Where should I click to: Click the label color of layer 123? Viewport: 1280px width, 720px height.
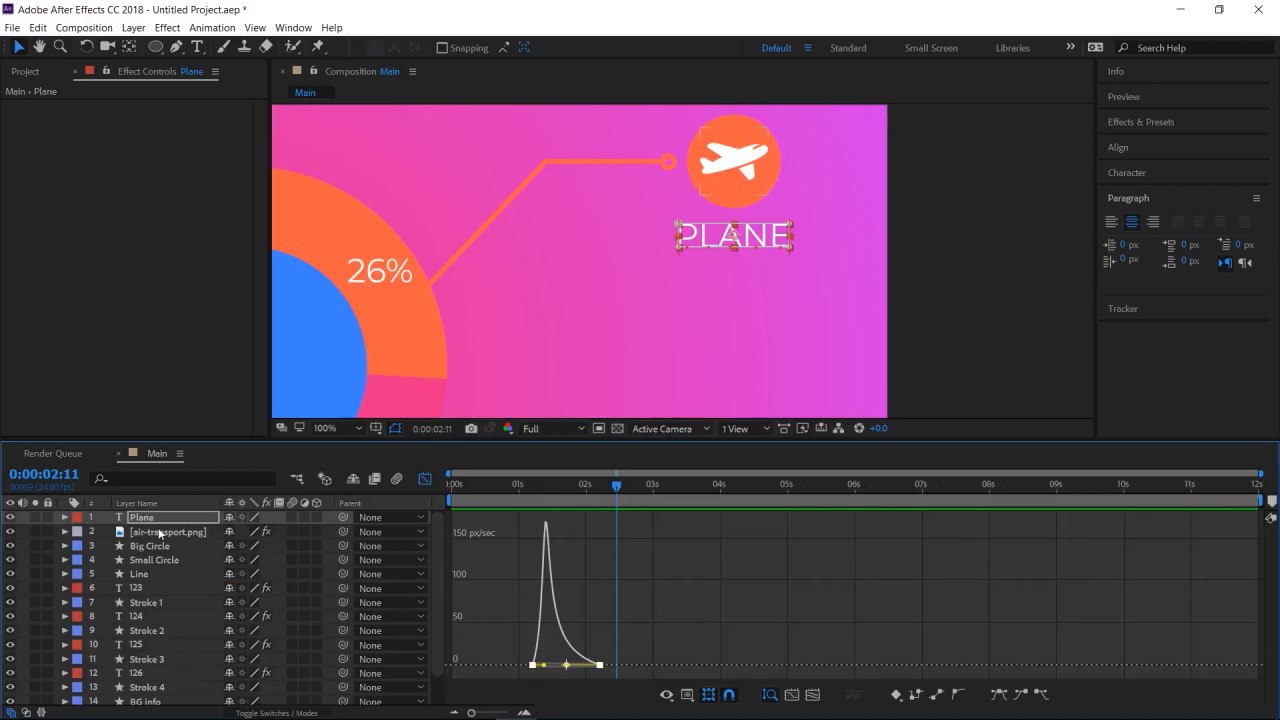[77, 588]
